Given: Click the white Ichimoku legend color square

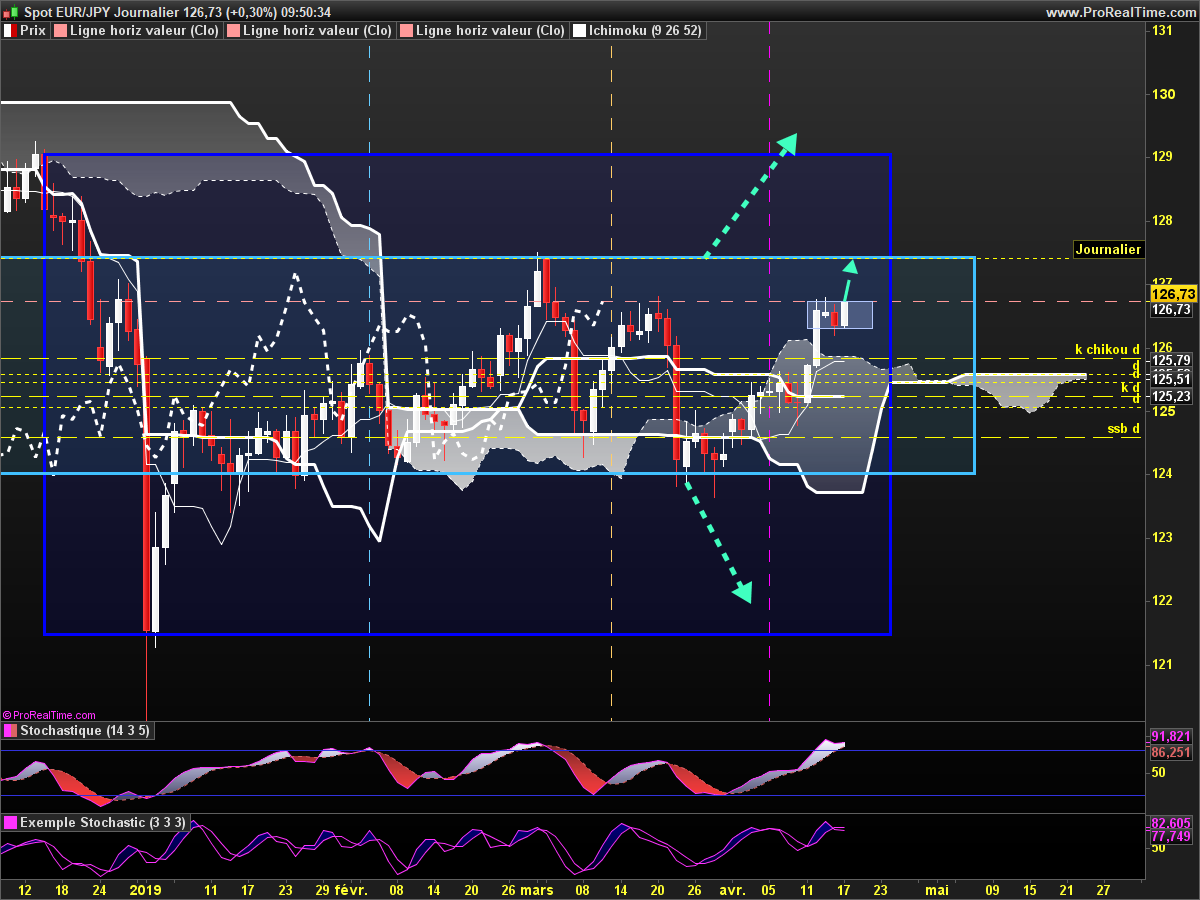Looking at the screenshot, I should point(579,31).
